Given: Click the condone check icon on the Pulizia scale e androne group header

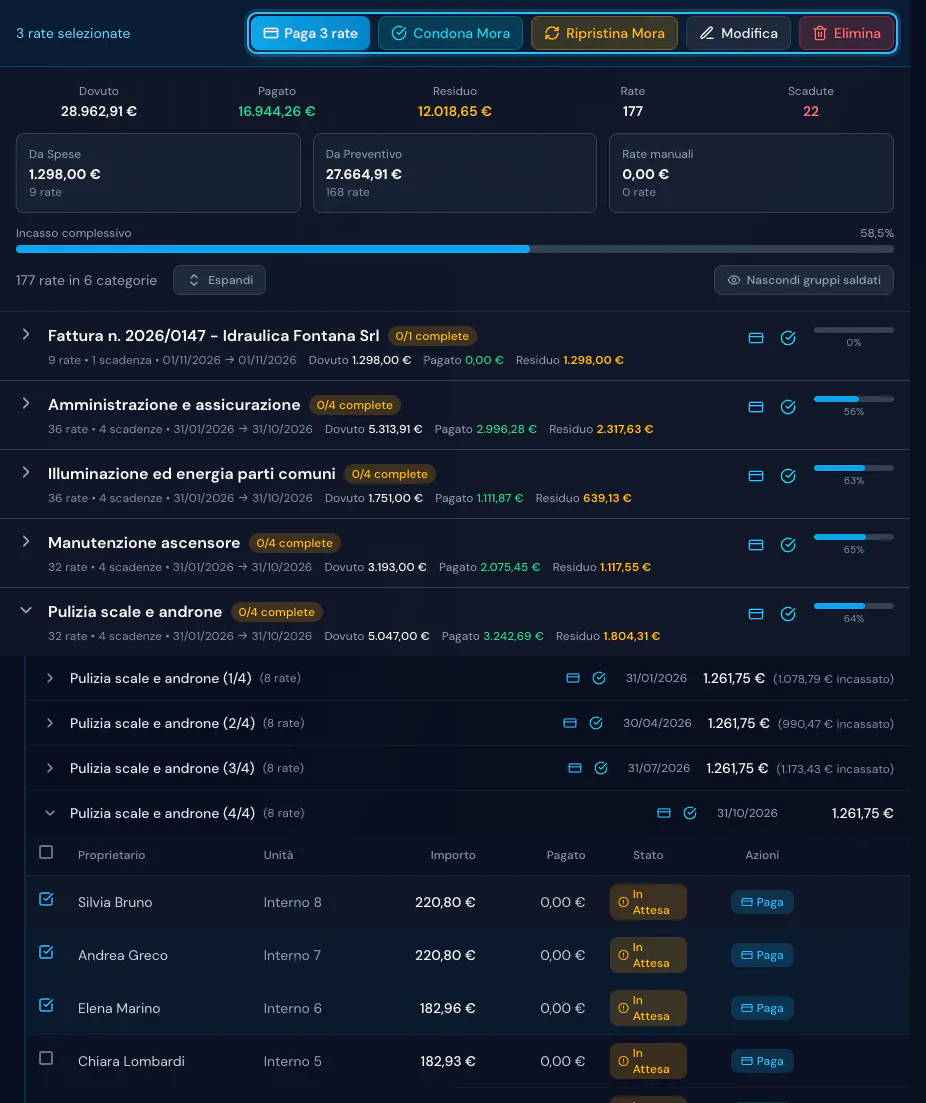Looking at the screenshot, I should click(x=788, y=614).
